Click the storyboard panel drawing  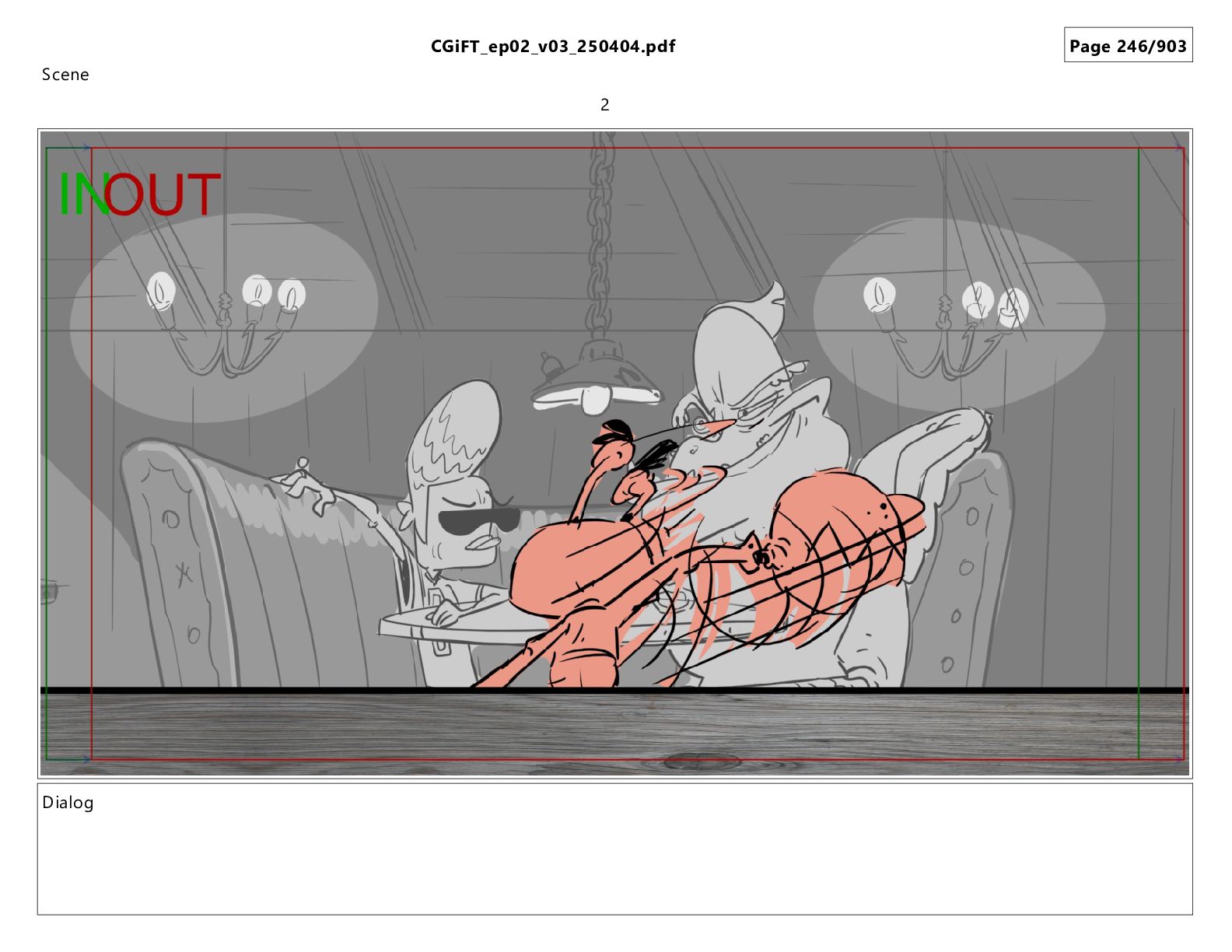point(614,453)
